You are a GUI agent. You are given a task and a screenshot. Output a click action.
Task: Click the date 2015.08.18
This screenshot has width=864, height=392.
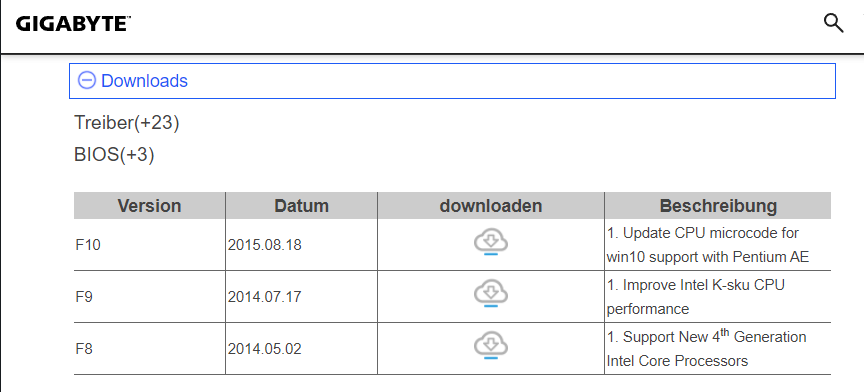click(x=265, y=245)
